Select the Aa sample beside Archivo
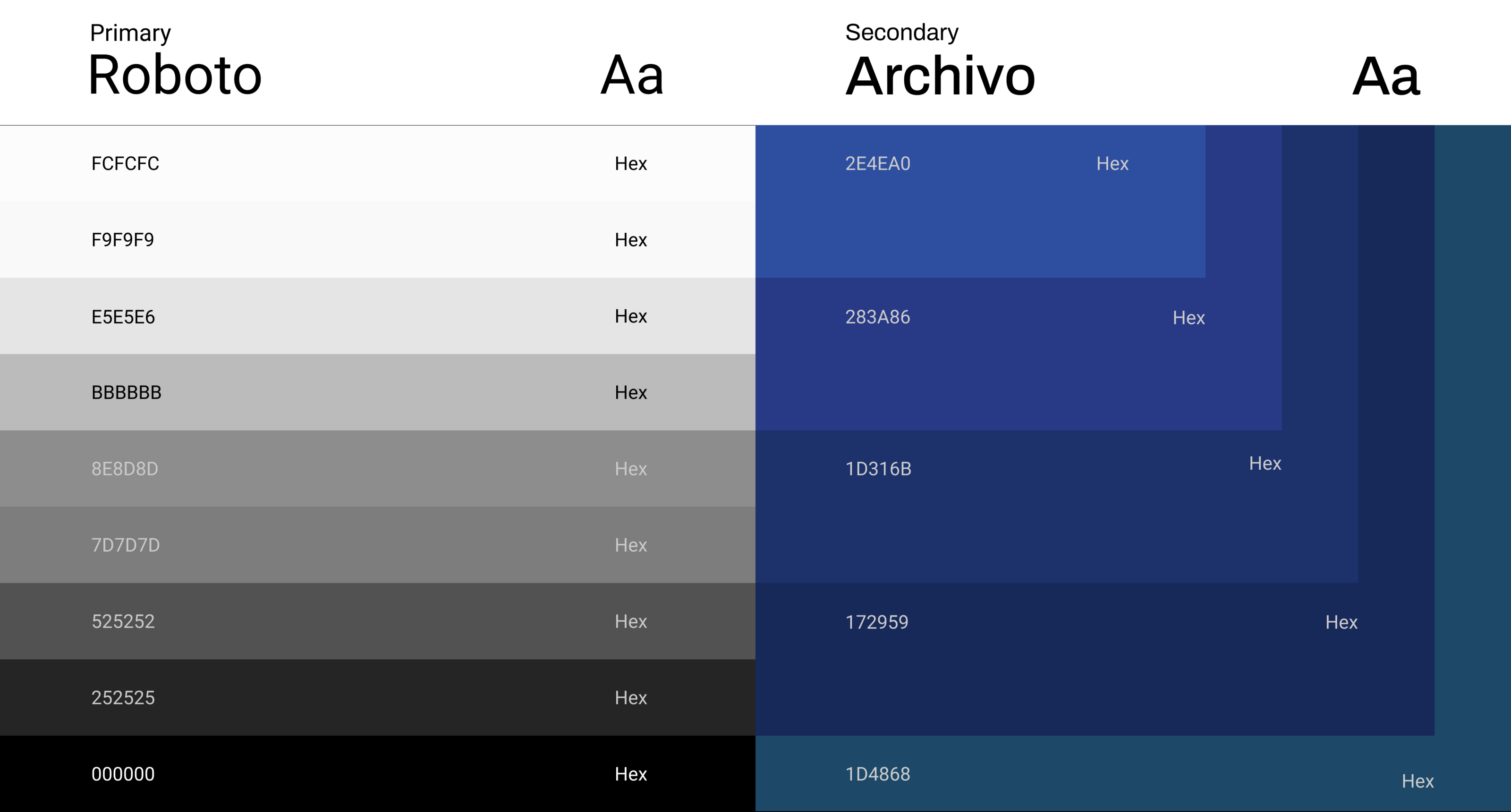This screenshot has height=812, width=1511. tap(1385, 76)
